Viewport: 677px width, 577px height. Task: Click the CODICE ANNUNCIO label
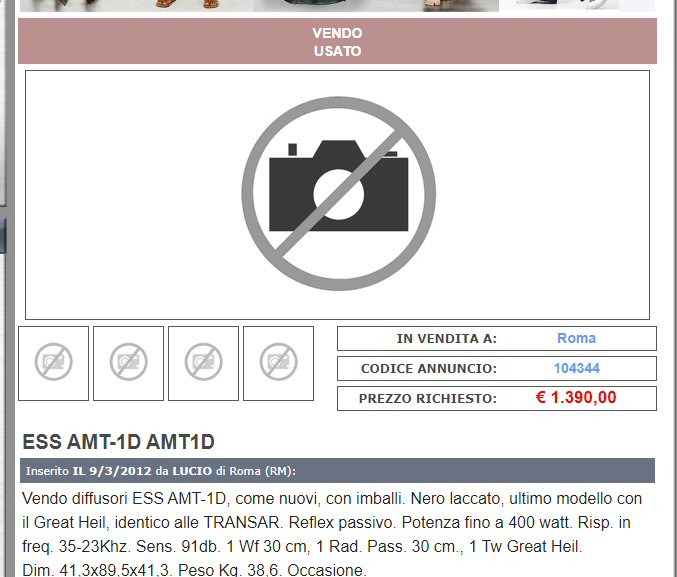pos(428,369)
